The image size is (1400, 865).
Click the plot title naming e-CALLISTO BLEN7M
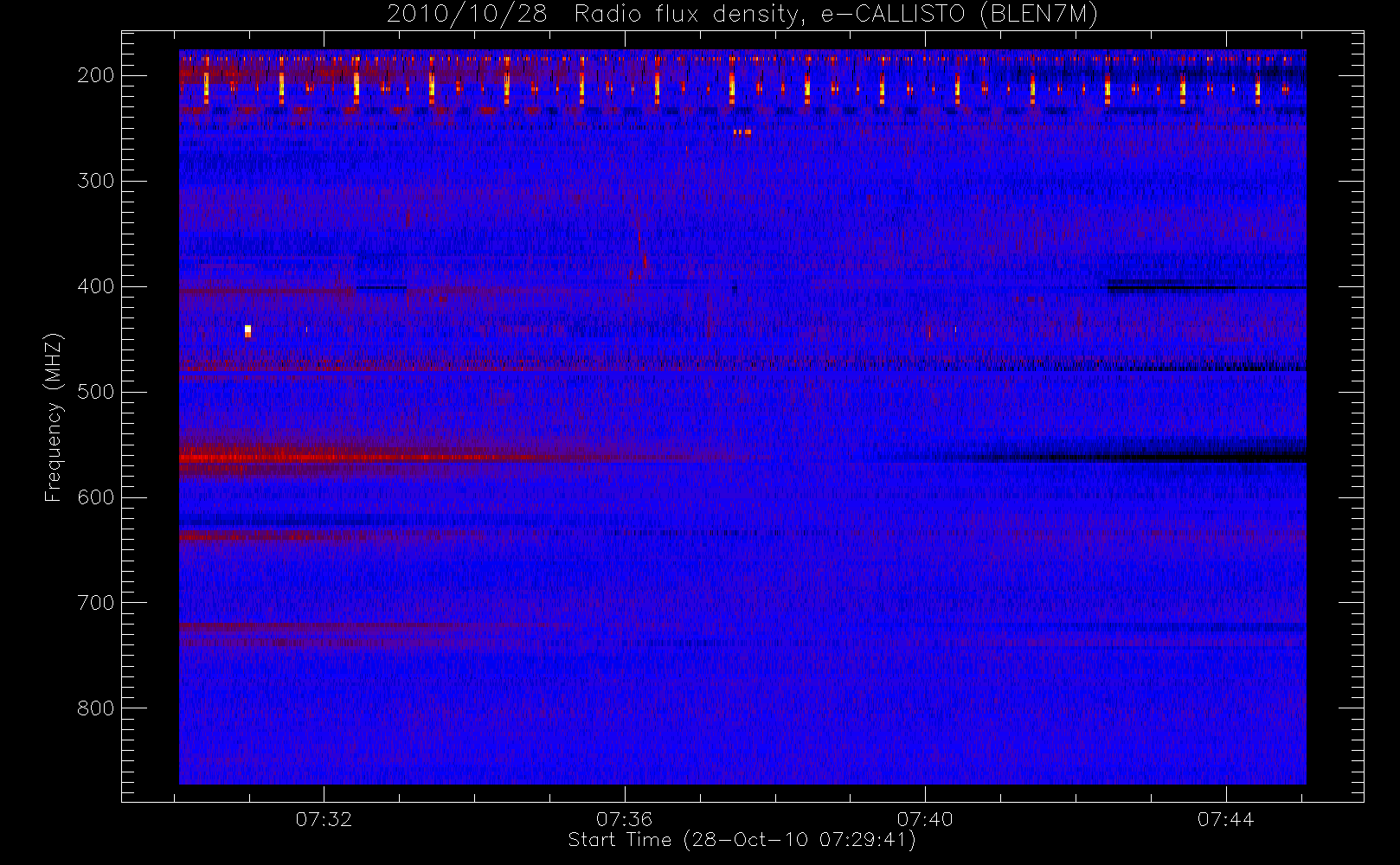pos(742,15)
